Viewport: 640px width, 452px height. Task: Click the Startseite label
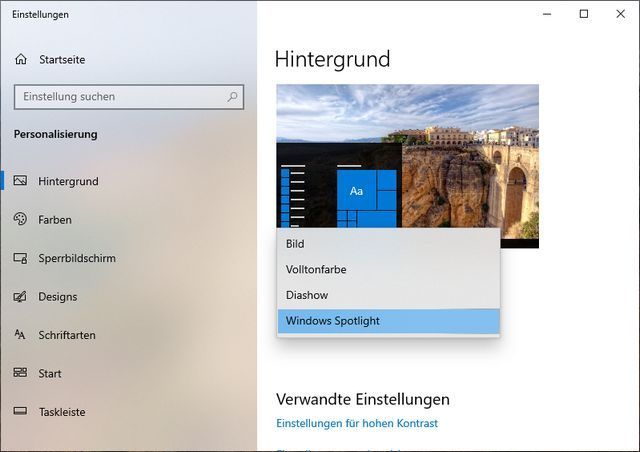[62, 60]
